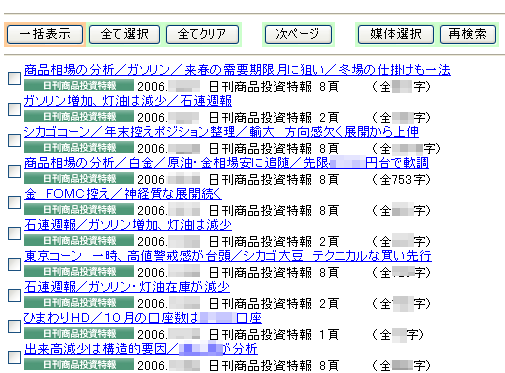Check the box for 石連週報／ガソリン増加 article

[14, 233]
